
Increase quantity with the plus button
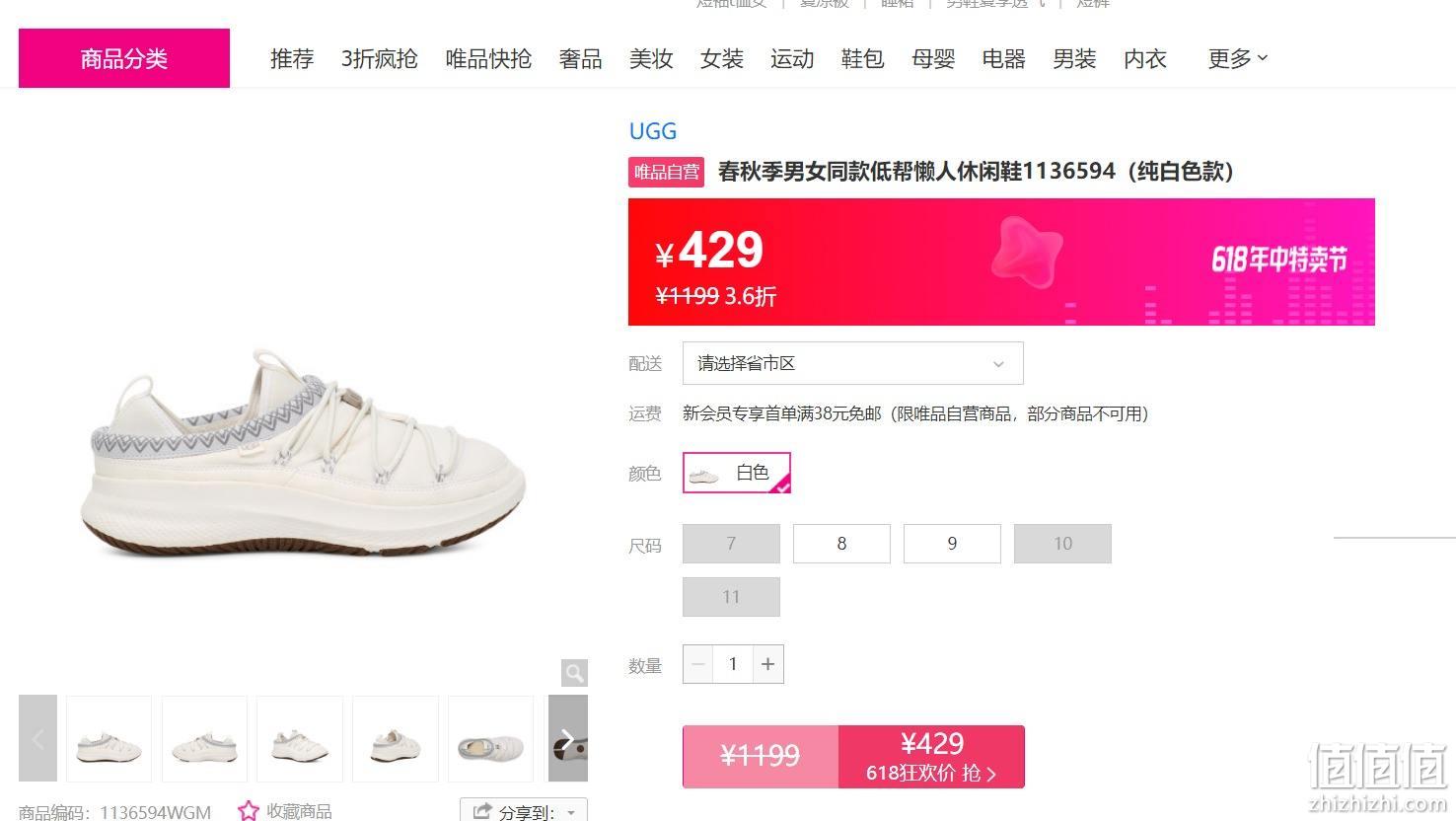coord(768,664)
